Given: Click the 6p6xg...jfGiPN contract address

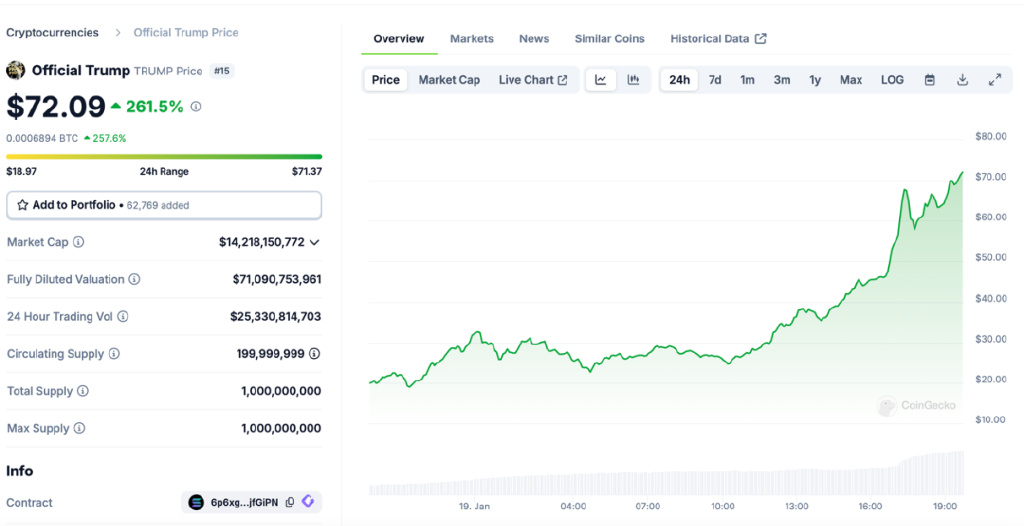Looking at the screenshot, I should (x=244, y=502).
